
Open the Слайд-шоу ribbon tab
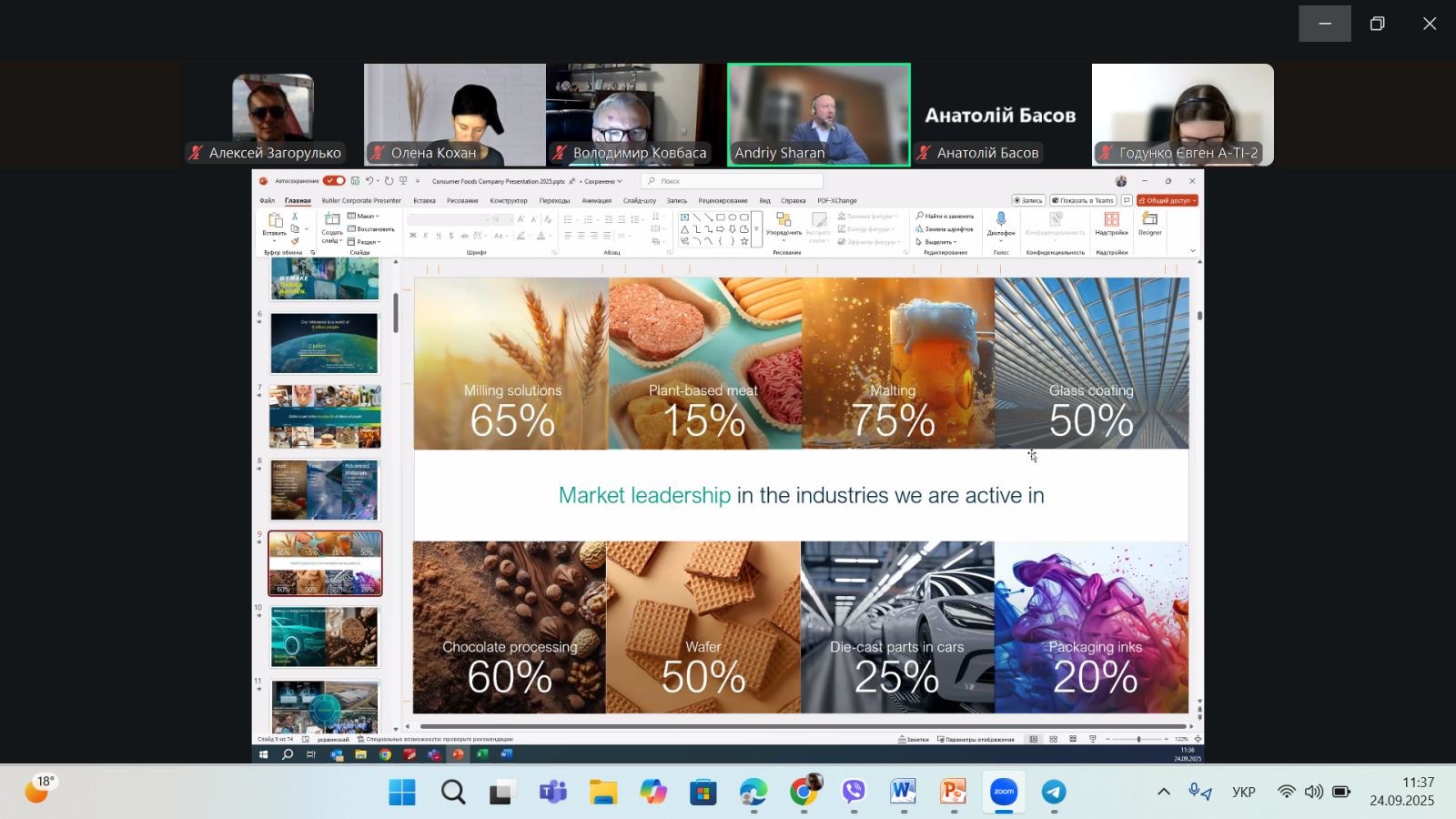[640, 200]
